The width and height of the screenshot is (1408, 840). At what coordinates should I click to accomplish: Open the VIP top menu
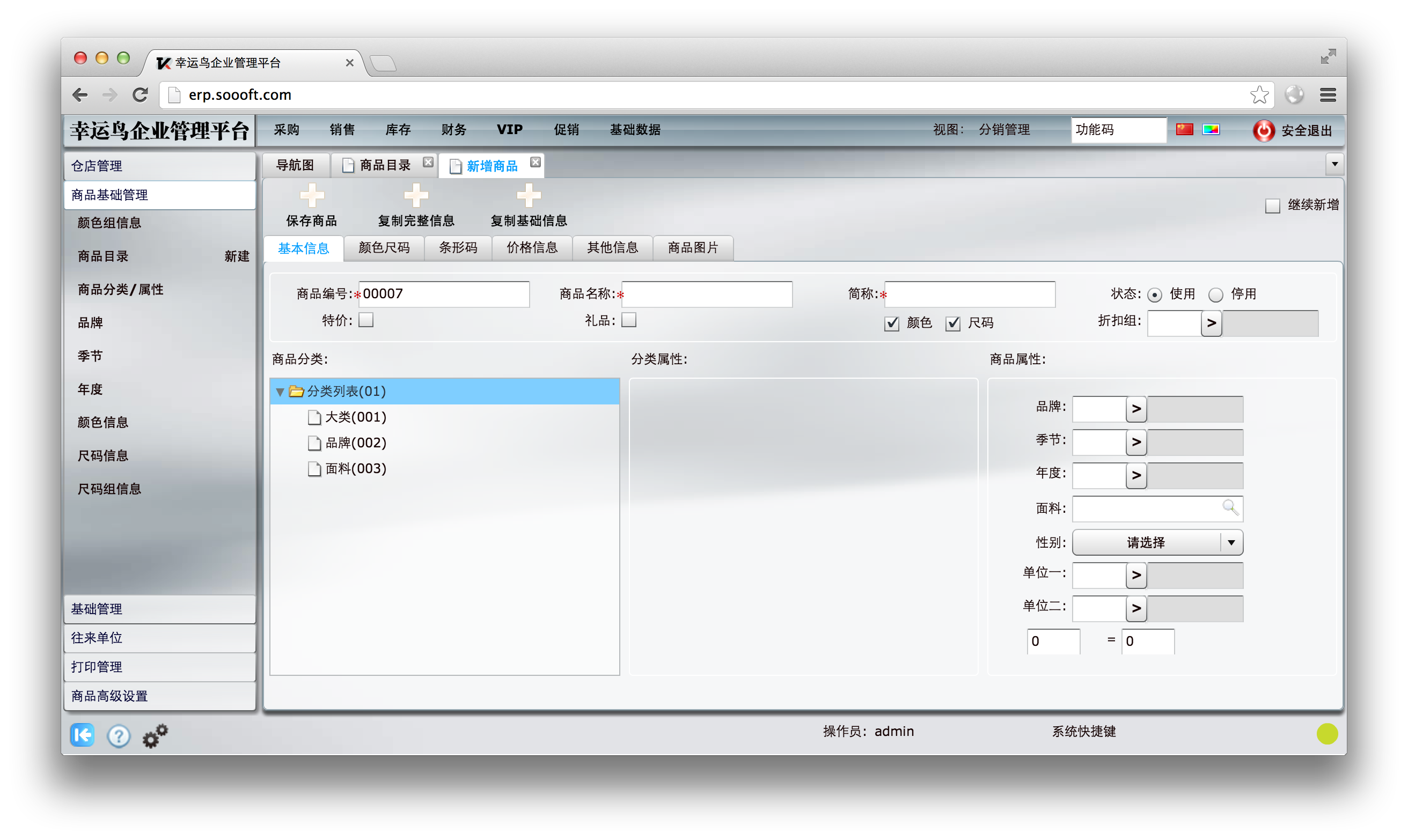click(510, 130)
